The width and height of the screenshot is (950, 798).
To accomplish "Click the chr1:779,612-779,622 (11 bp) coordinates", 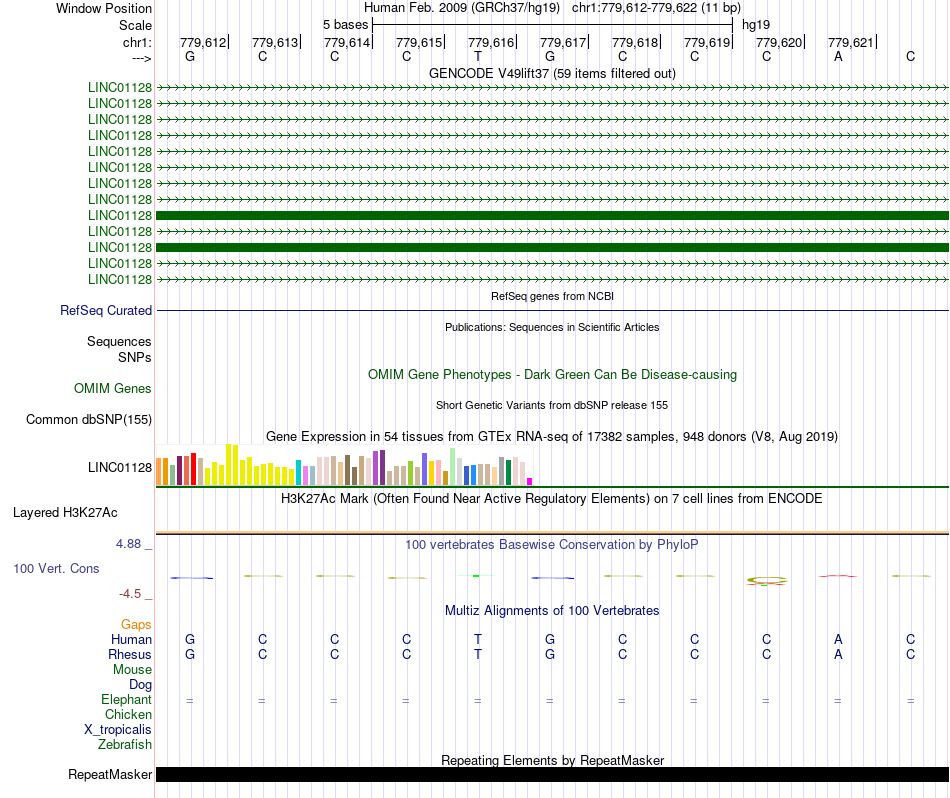I will [656, 8].
